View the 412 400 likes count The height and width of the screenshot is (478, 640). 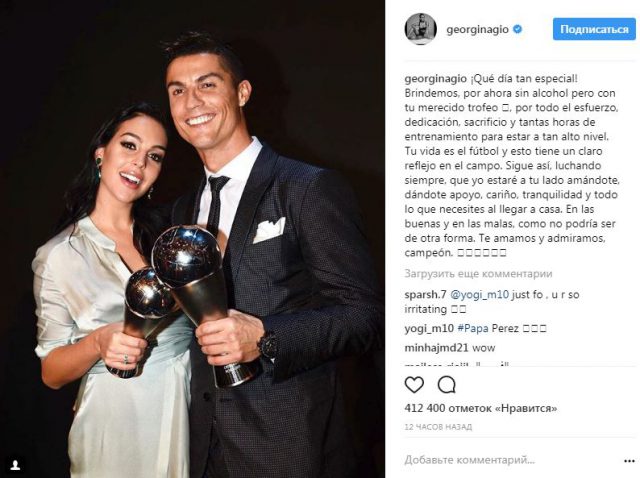pyautogui.click(x=481, y=408)
